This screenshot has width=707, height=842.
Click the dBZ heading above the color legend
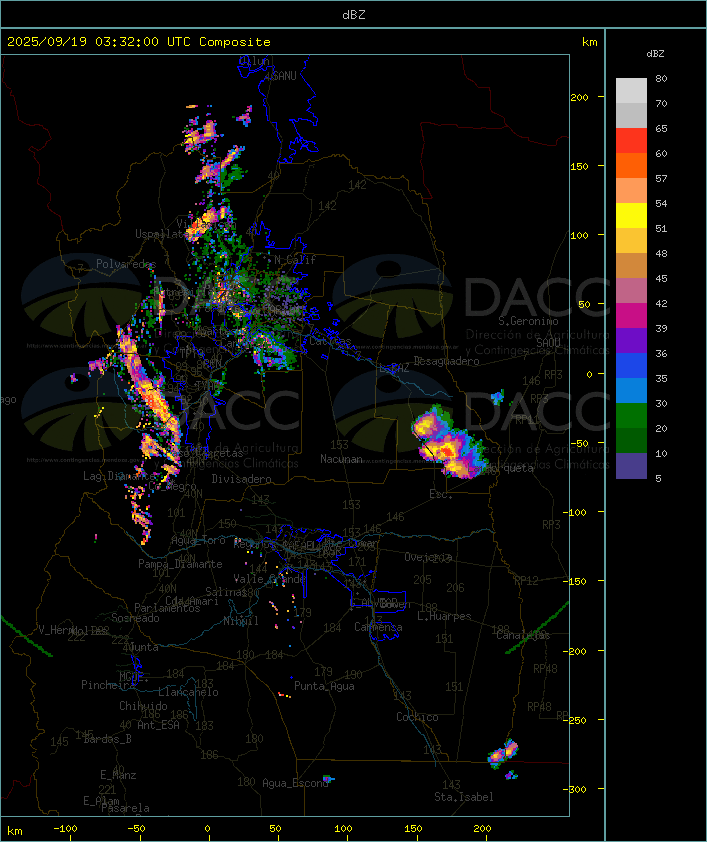655,54
